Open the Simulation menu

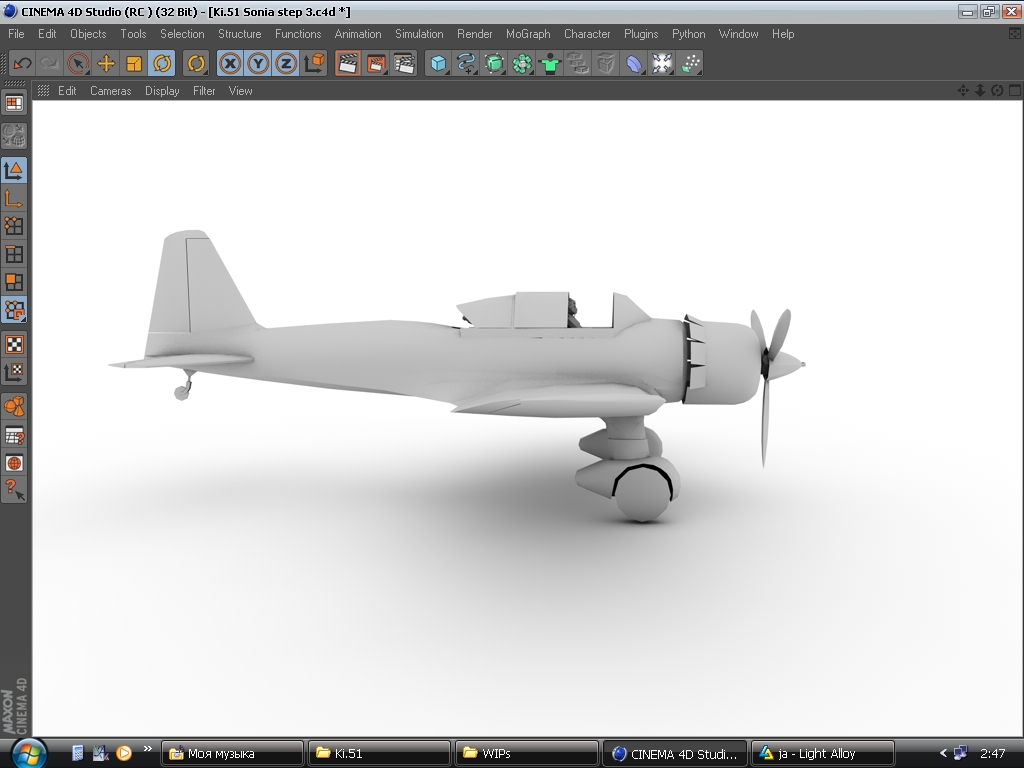(x=419, y=34)
